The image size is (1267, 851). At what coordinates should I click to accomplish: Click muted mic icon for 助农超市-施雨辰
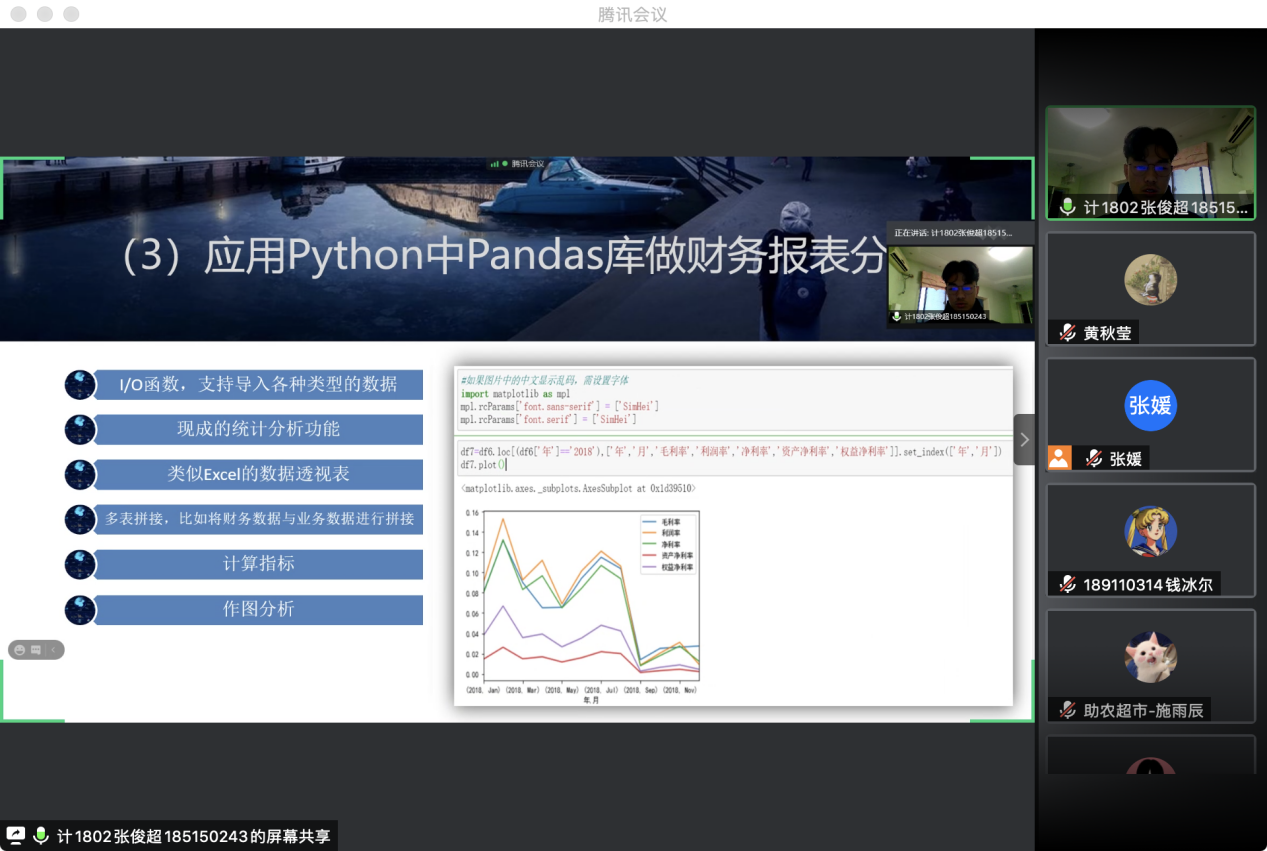click(x=1067, y=711)
